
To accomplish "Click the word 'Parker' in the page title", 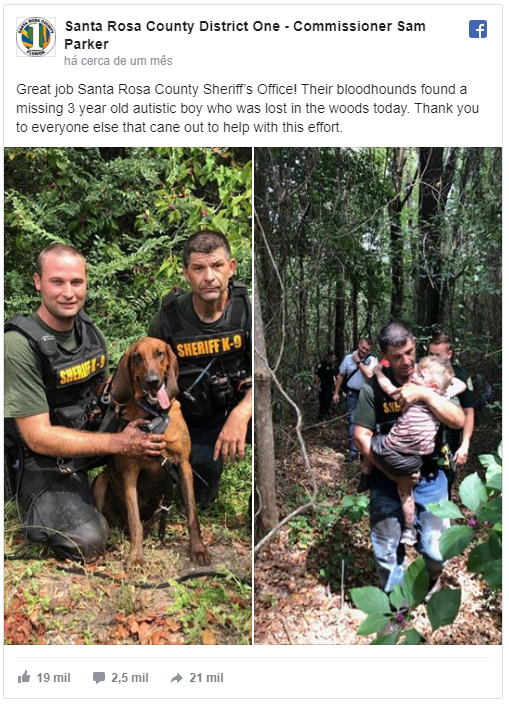I will point(87,45).
